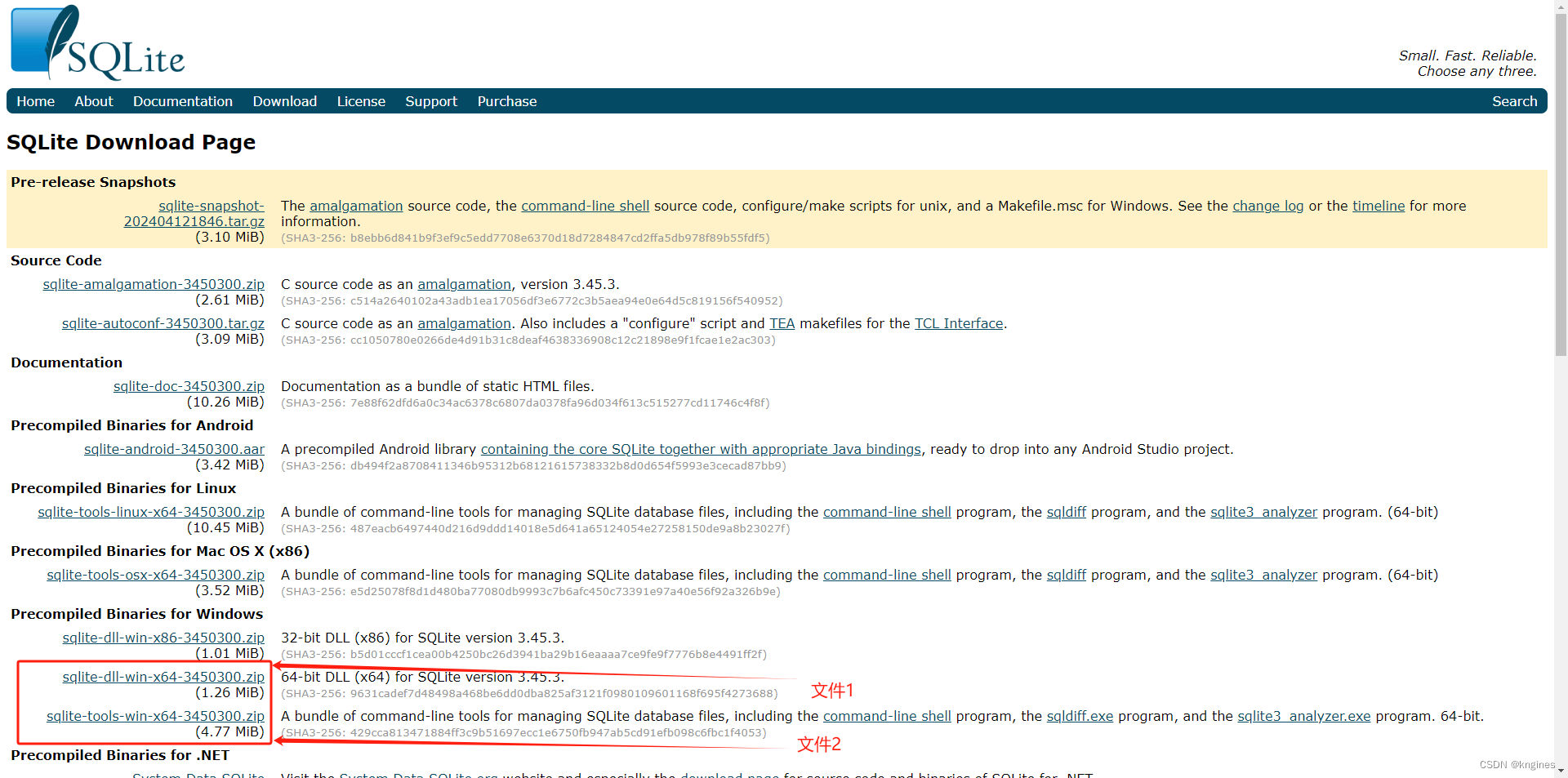Open amalgamation link in Pre-release Snapshots row

pyautogui.click(x=356, y=206)
